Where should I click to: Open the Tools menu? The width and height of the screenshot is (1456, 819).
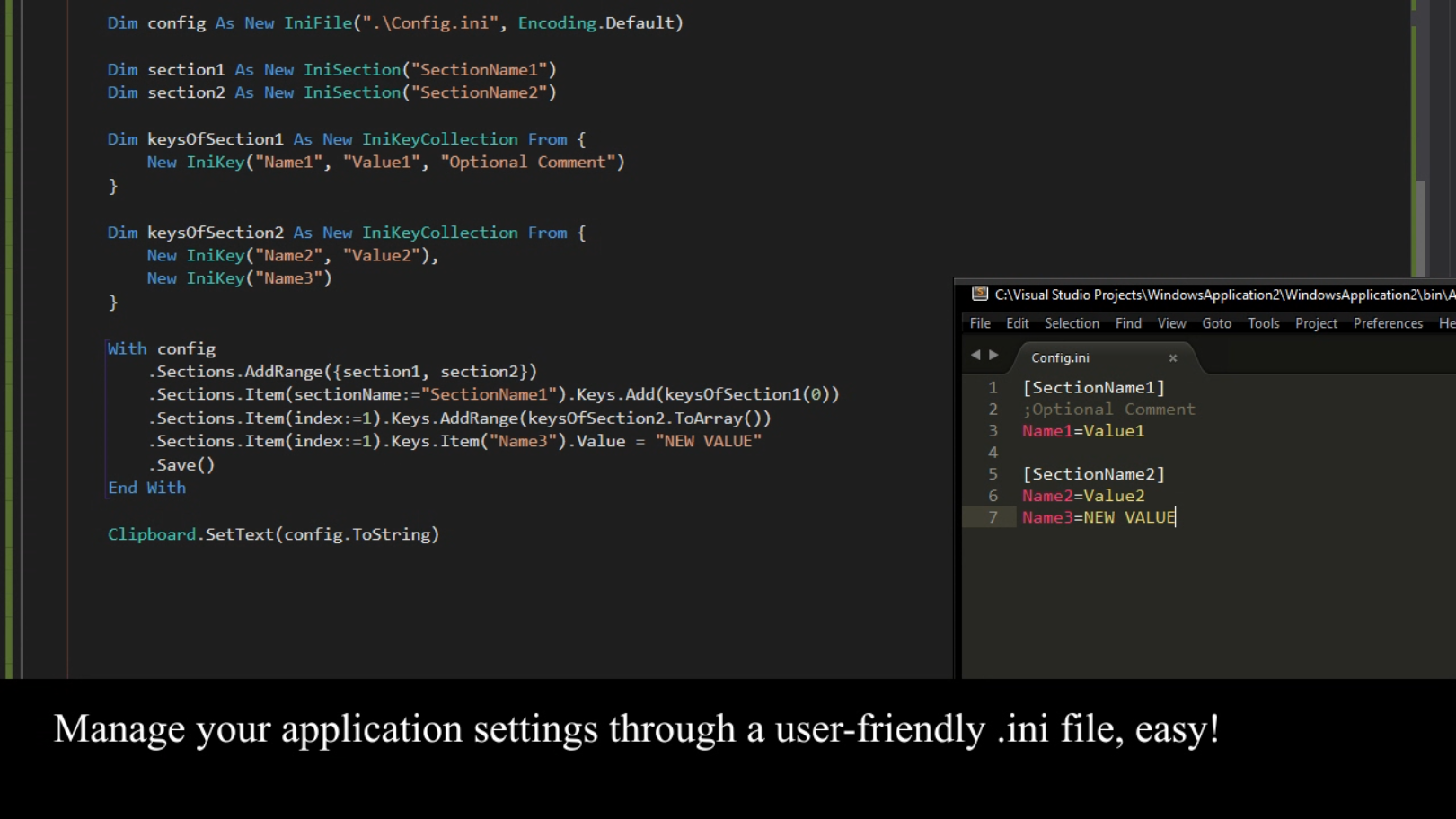point(1263,323)
